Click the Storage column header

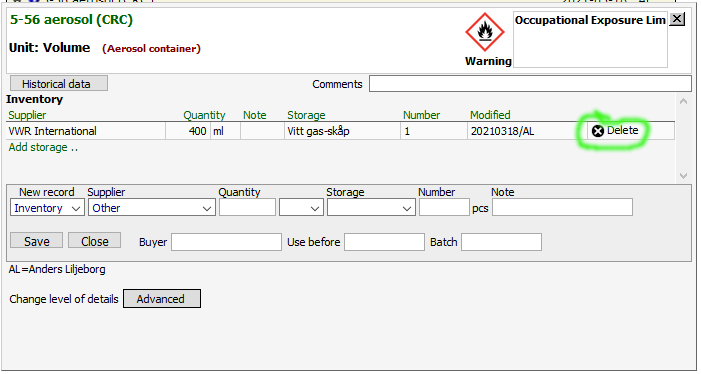[306, 115]
